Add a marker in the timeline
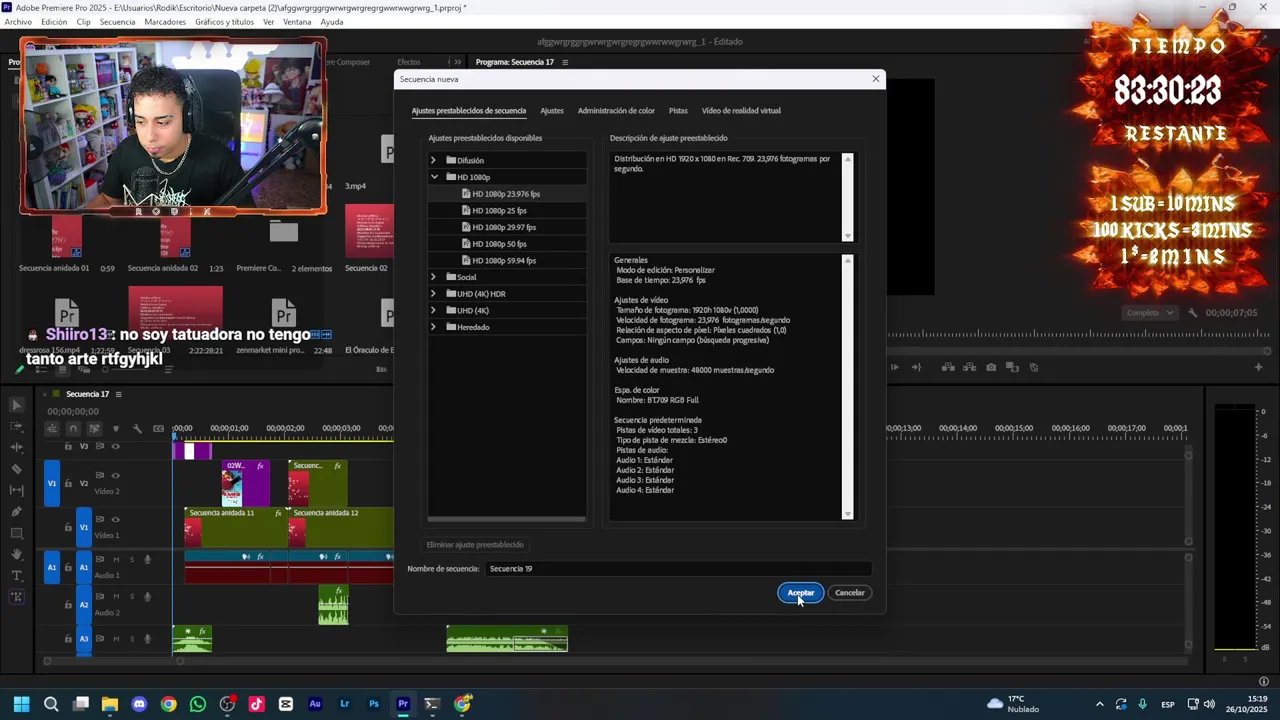The image size is (1280, 720). (x=115, y=429)
